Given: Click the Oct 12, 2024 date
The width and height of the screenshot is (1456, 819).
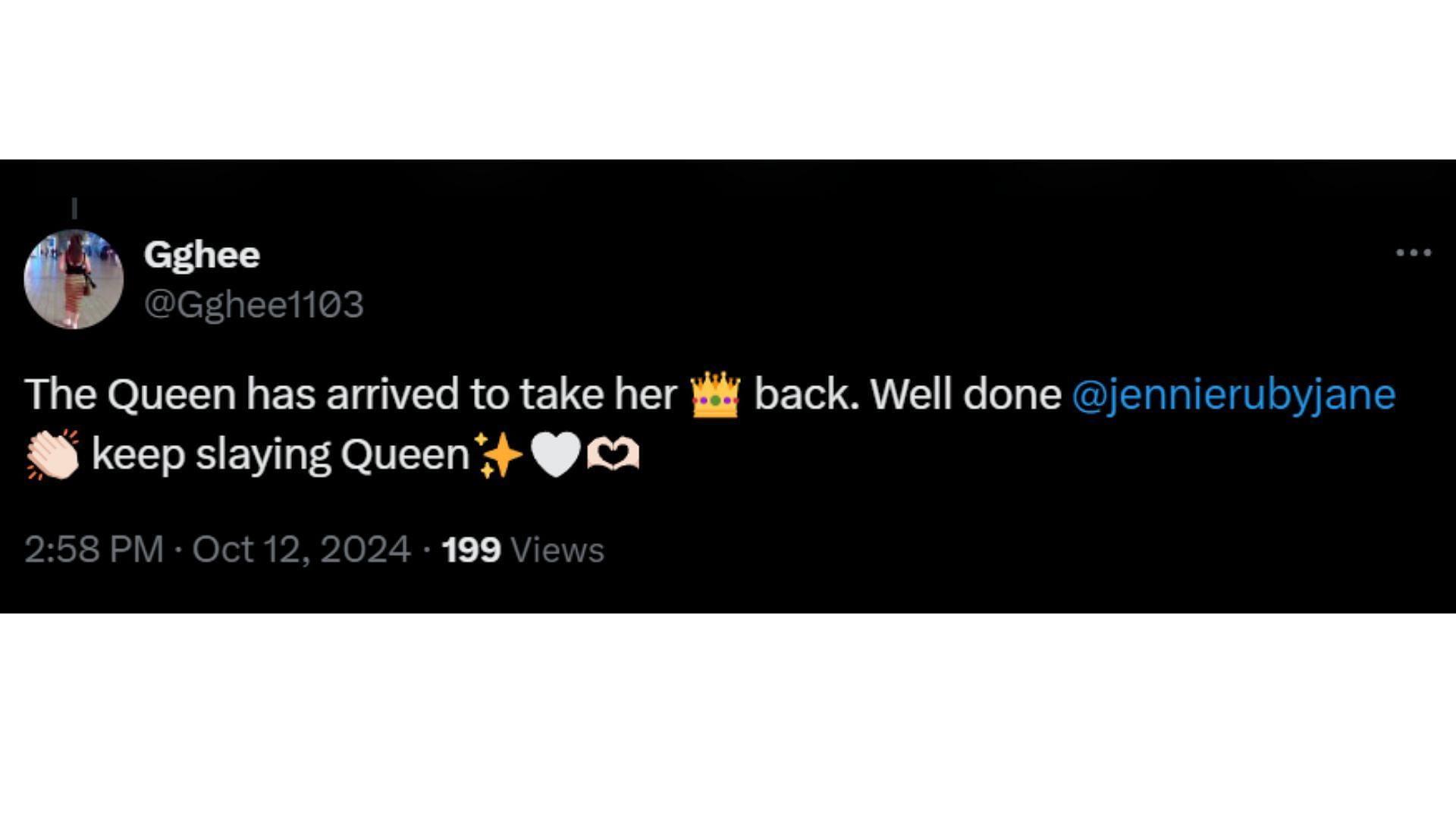Looking at the screenshot, I should click(301, 550).
